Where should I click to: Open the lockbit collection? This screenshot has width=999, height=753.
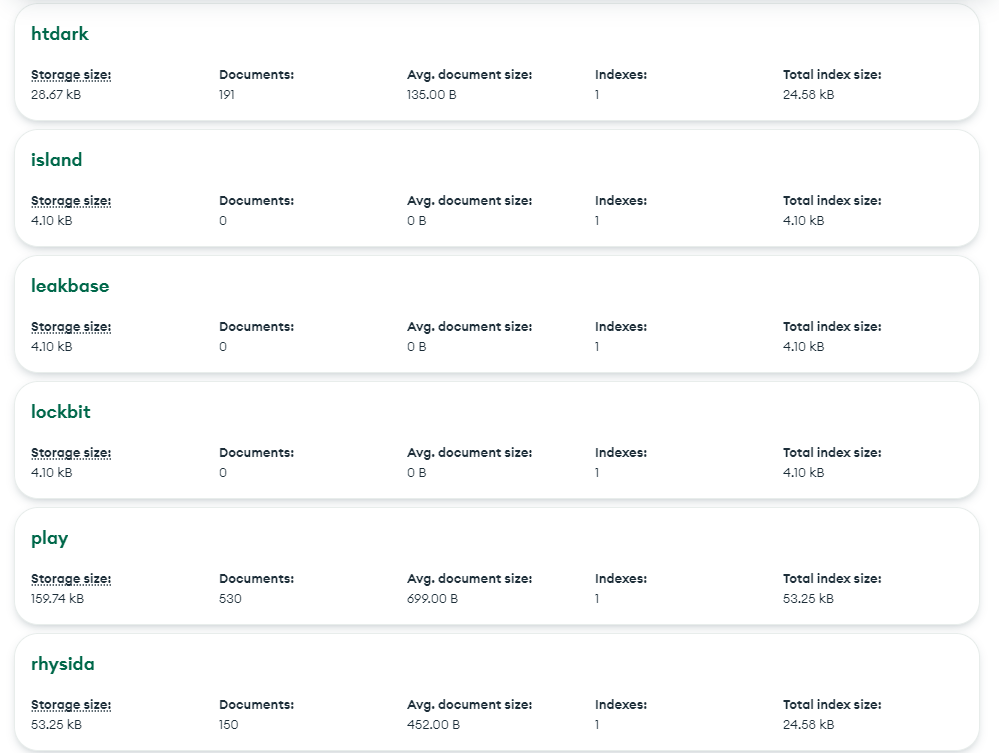(x=61, y=412)
